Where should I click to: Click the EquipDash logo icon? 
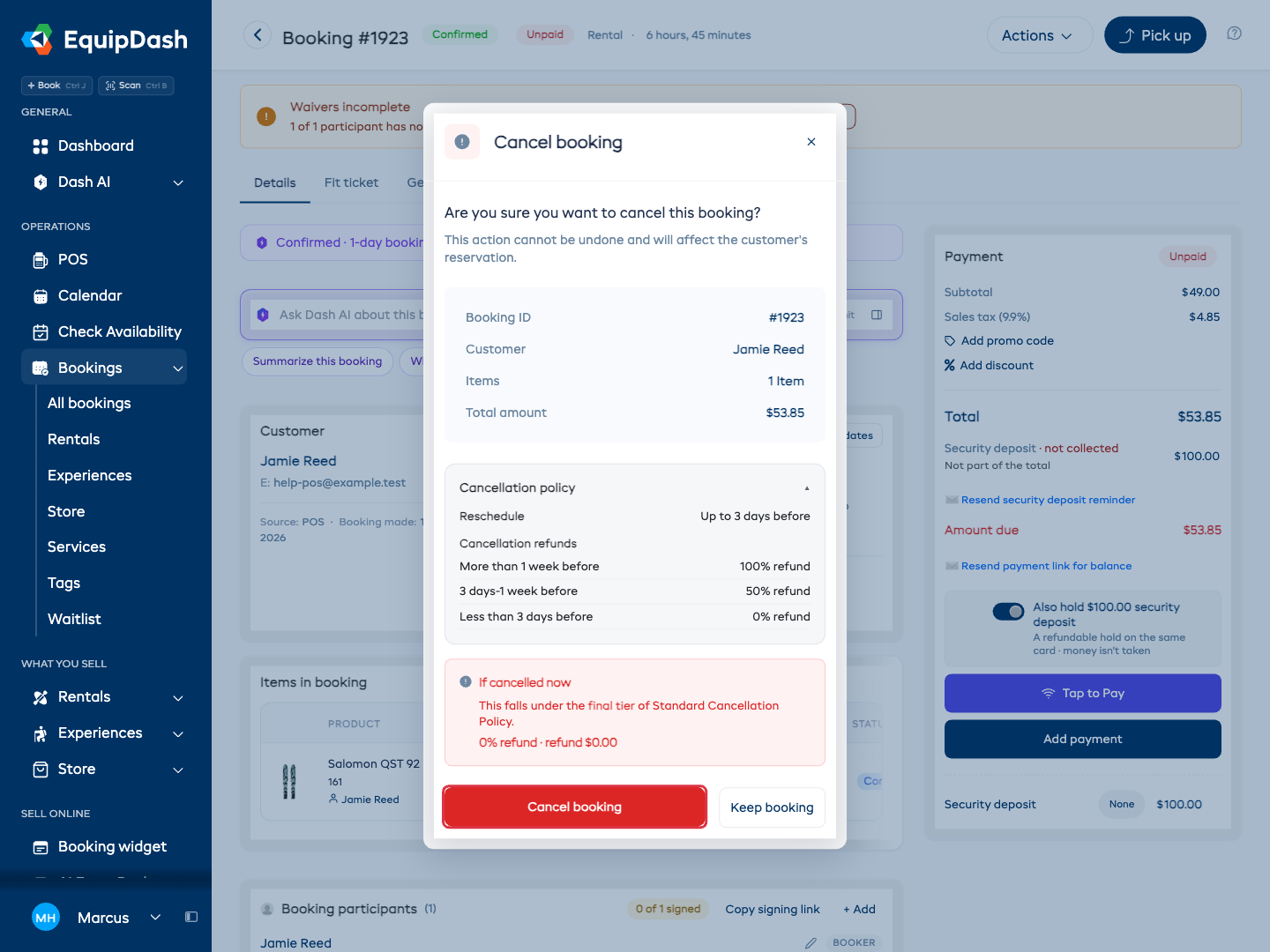pyautogui.click(x=37, y=39)
